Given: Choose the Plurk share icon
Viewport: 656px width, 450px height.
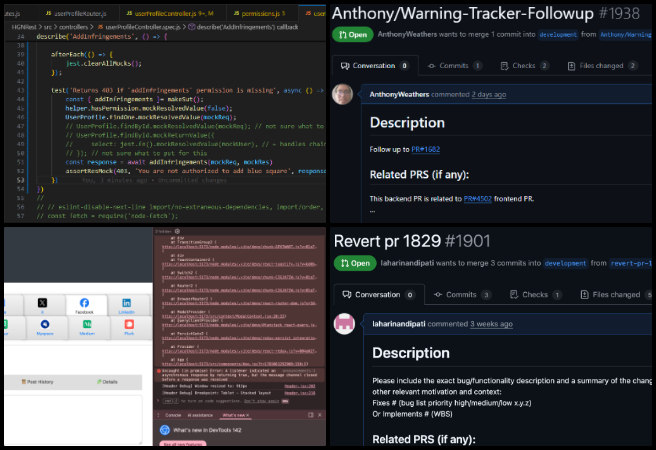Looking at the screenshot, I should pos(127,327).
